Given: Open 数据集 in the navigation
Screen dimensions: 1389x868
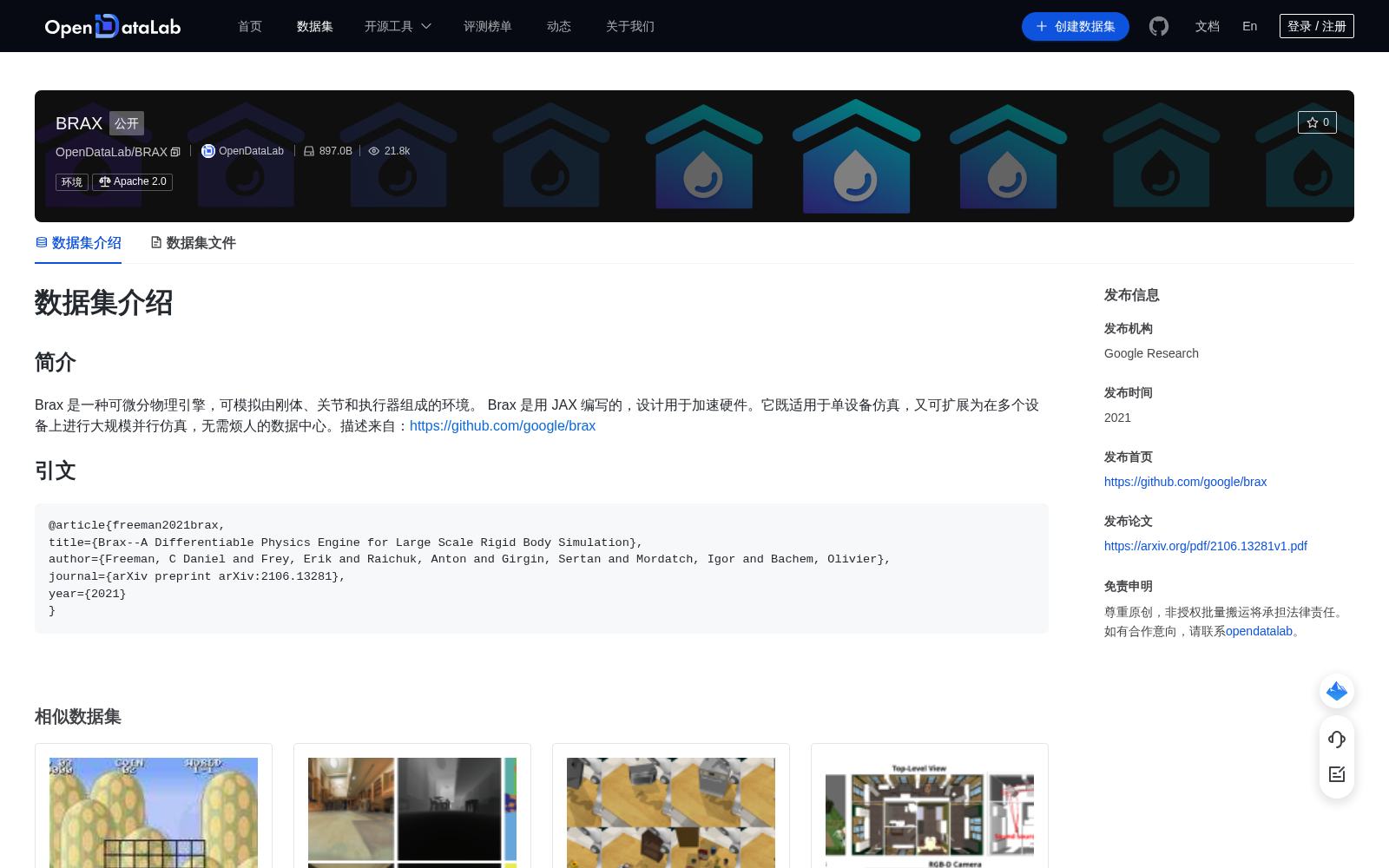Looking at the screenshot, I should [315, 26].
